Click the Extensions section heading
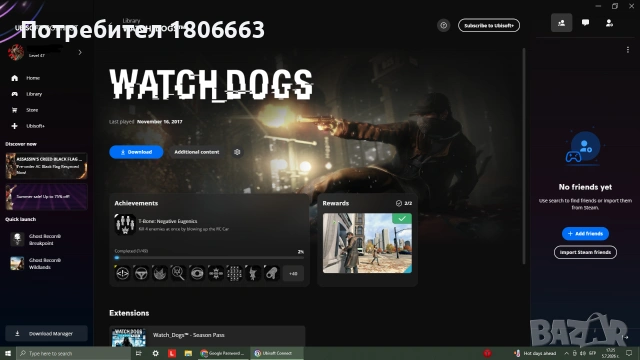 tap(129, 313)
